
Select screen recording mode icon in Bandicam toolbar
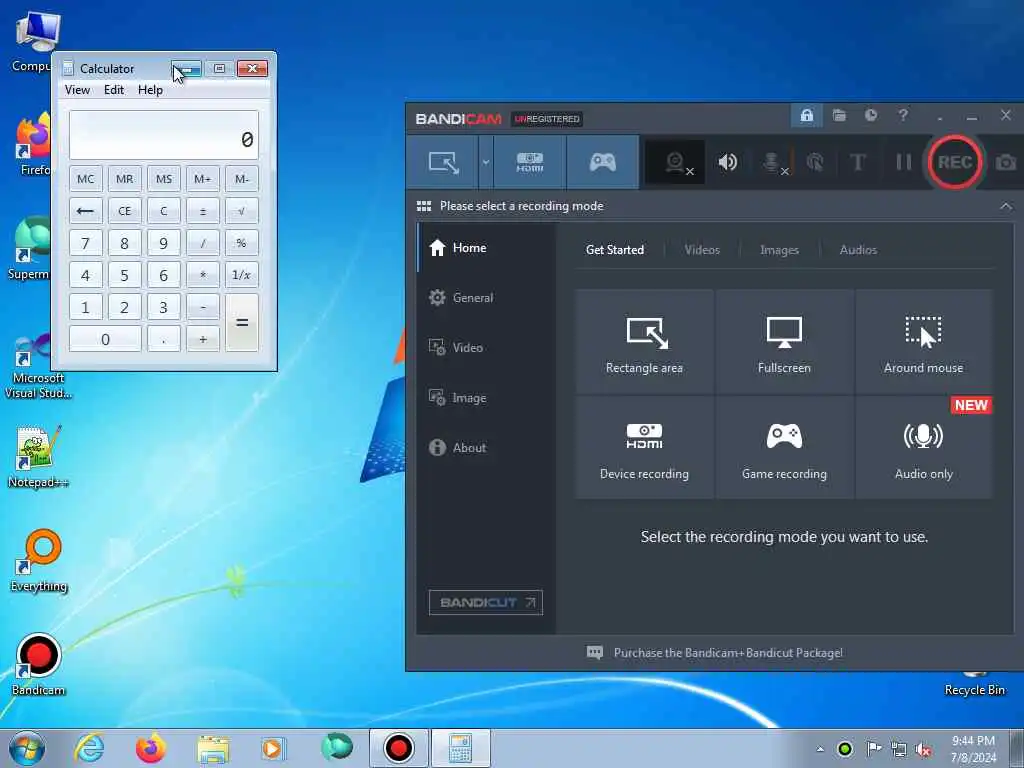pos(443,162)
